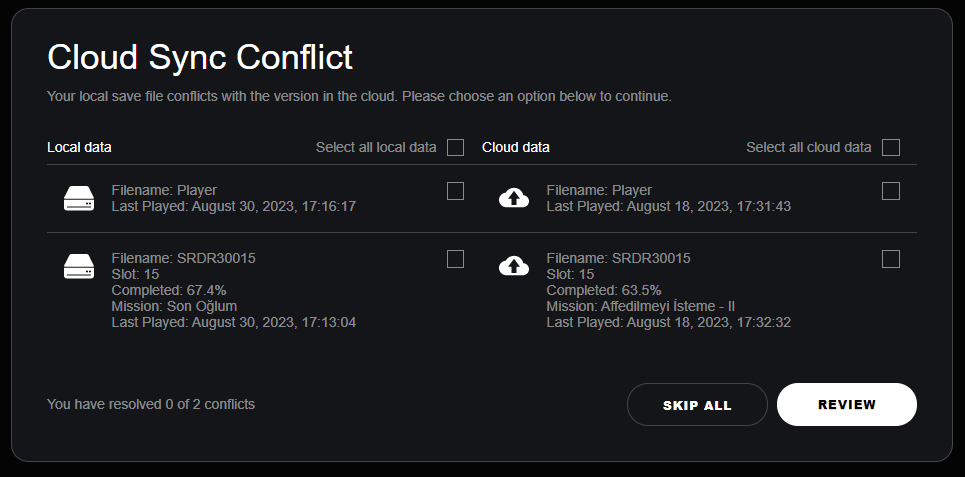Select the cloud Player save checkbox
Image resolution: width=965 pixels, height=477 pixels.
pyautogui.click(x=891, y=191)
